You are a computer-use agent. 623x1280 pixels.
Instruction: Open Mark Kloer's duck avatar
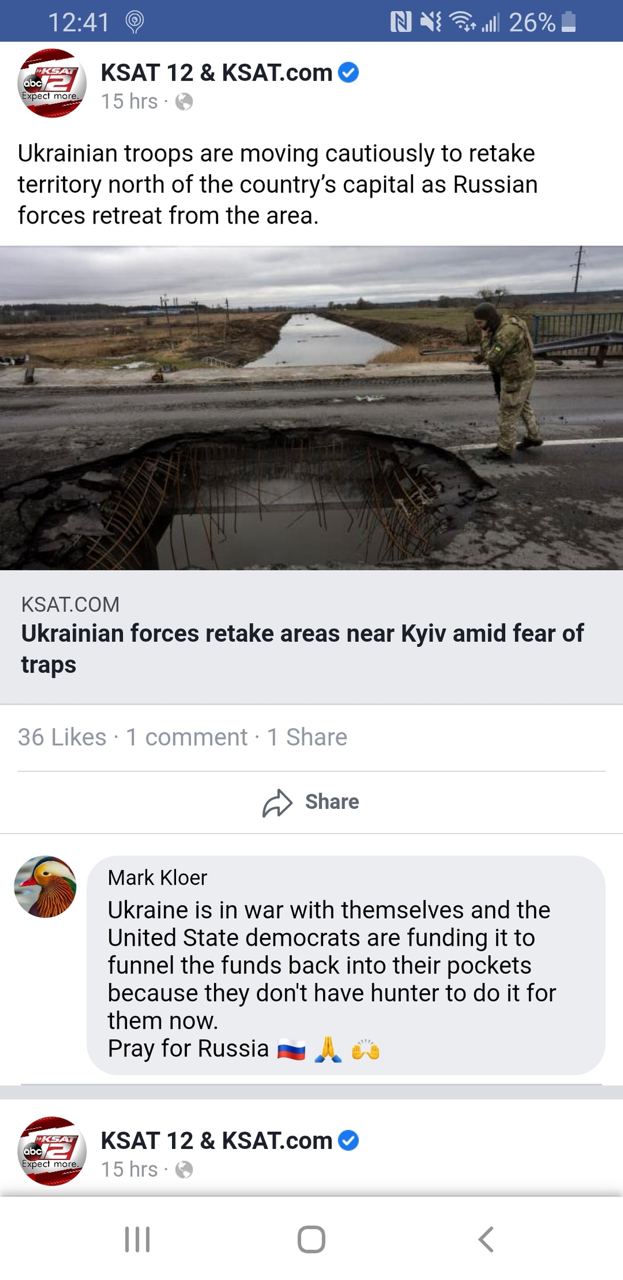click(46, 887)
